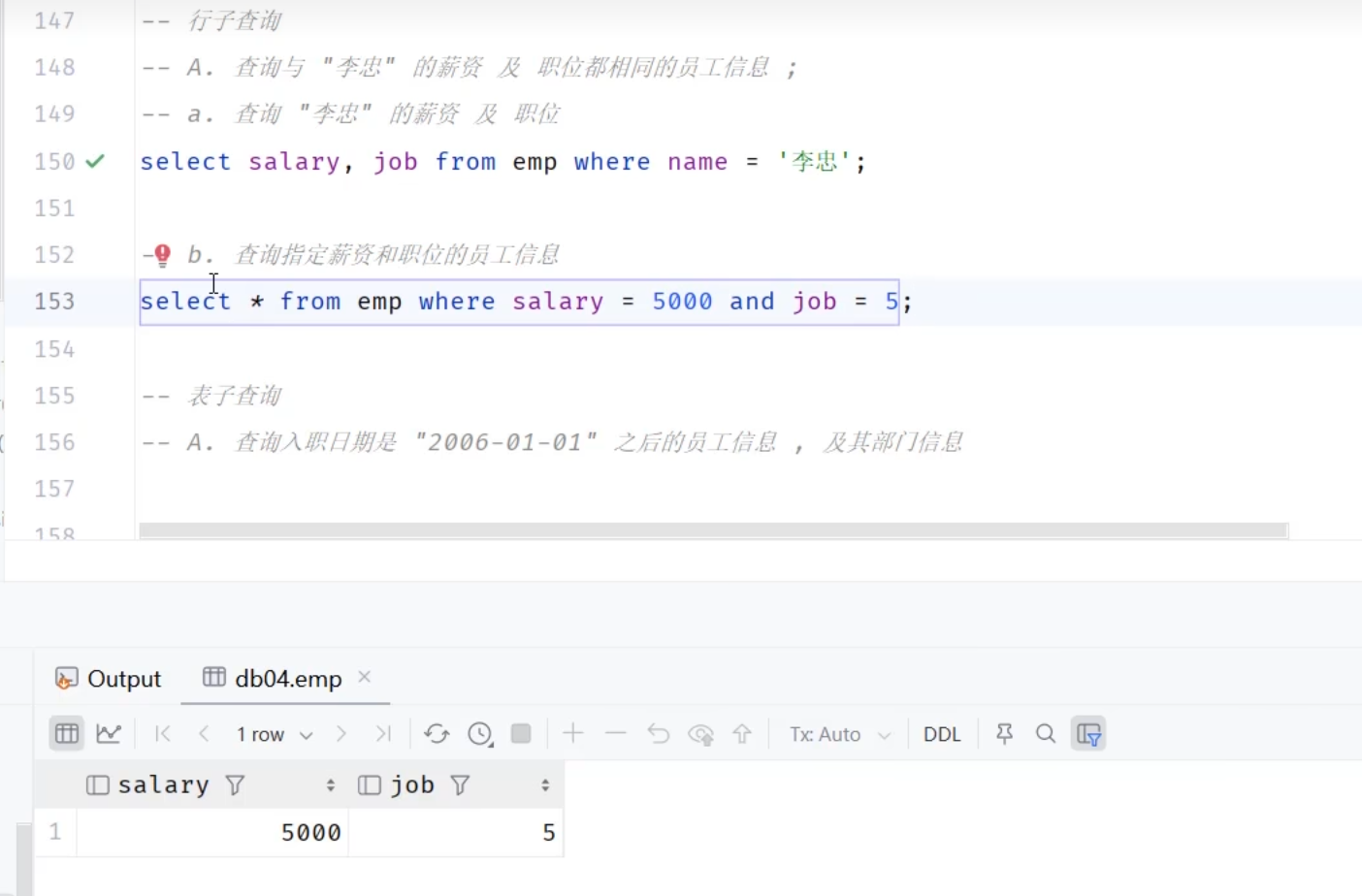The width and height of the screenshot is (1362, 896).
Task: Click the red error bulb icon
Action: coord(162,255)
